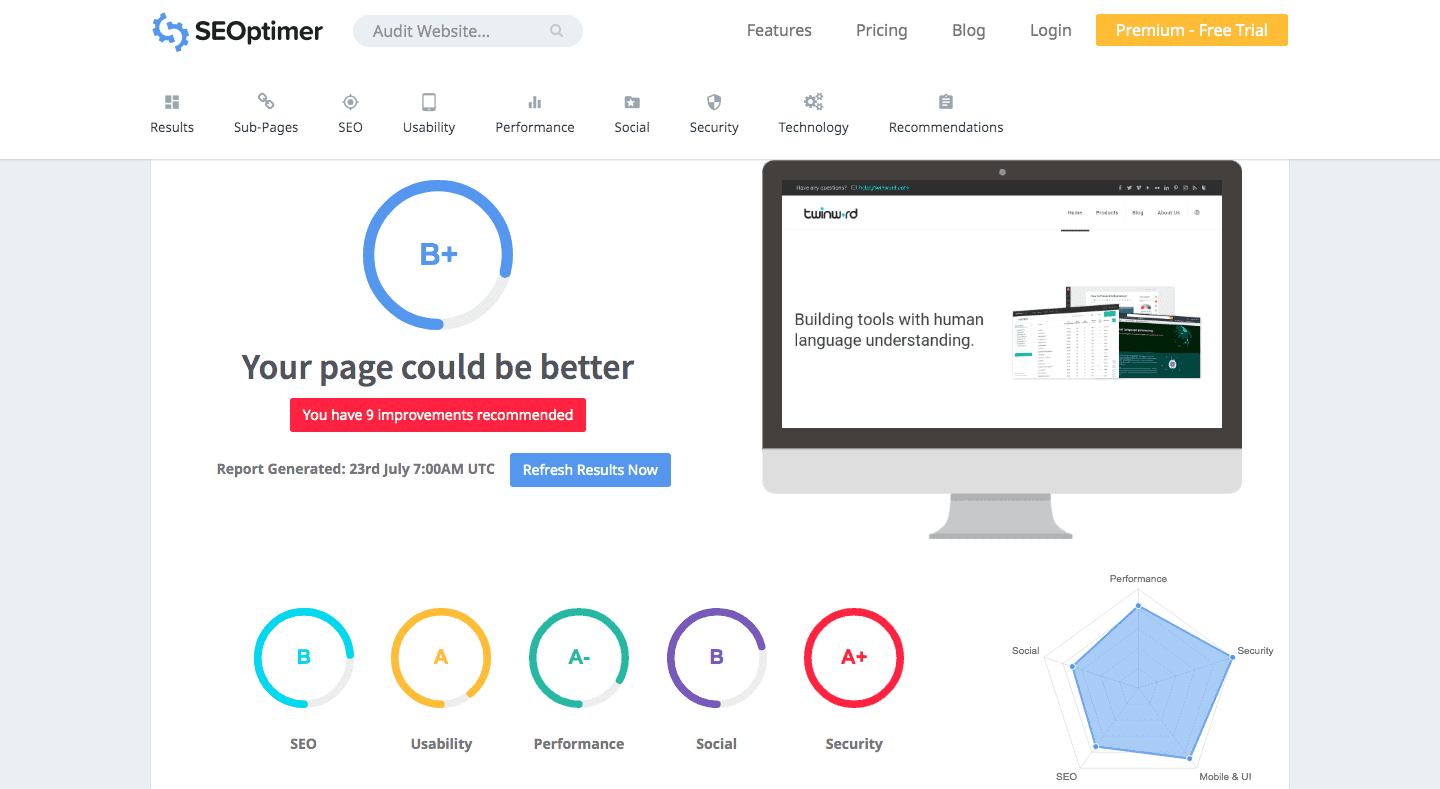The width and height of the screenshot is (1440, 789).
Task: Click the Usability label under grade A
Action: pyautogui.click(x=441, y=744)
